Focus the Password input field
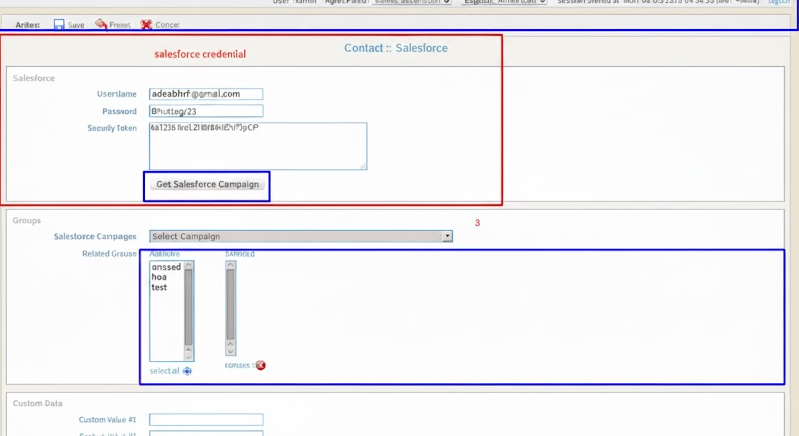The image size is (799, 436). pyautogui.click(x=206, y=111)
